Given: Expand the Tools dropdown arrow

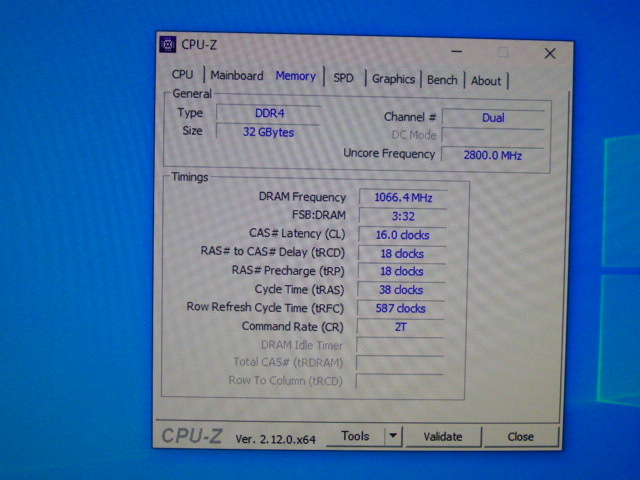Looking at the screenshot, I should (x=393, y=436).
